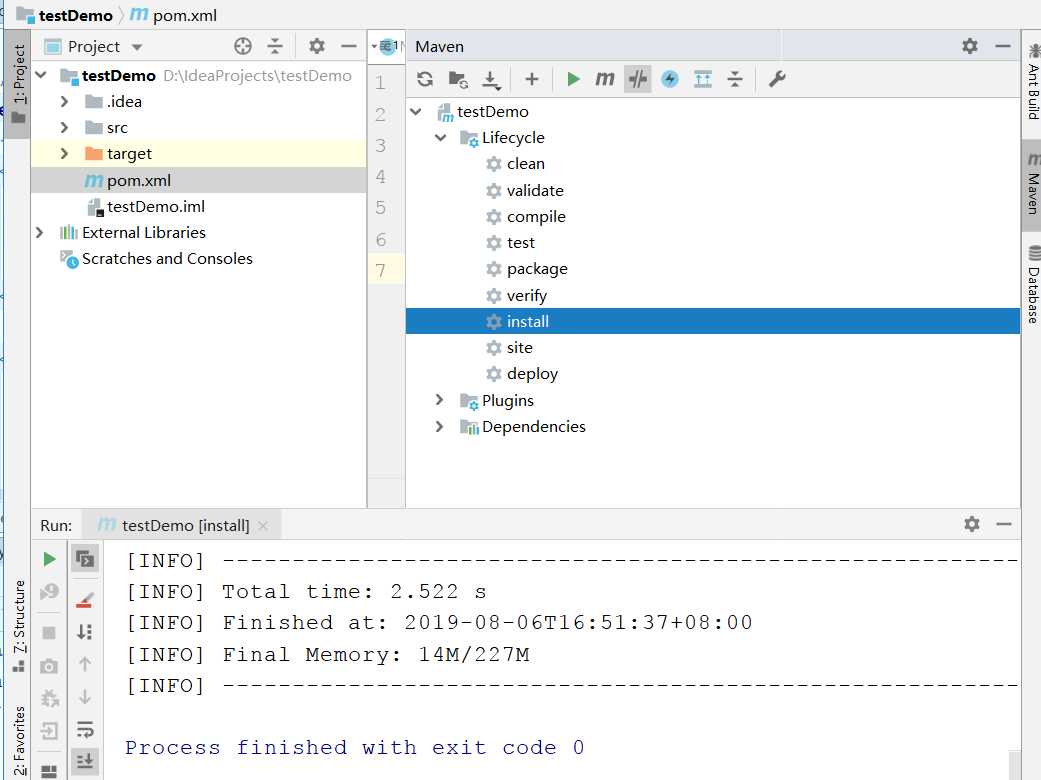Open Maven panel gear options
This screenshot has height=780, width=1041.
(x=970, y=46)
